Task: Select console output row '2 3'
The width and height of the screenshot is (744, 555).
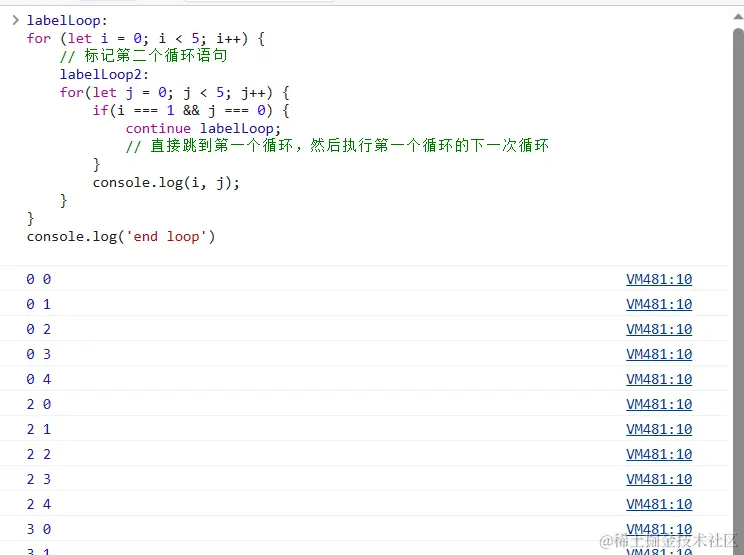Action: [364, 479]
